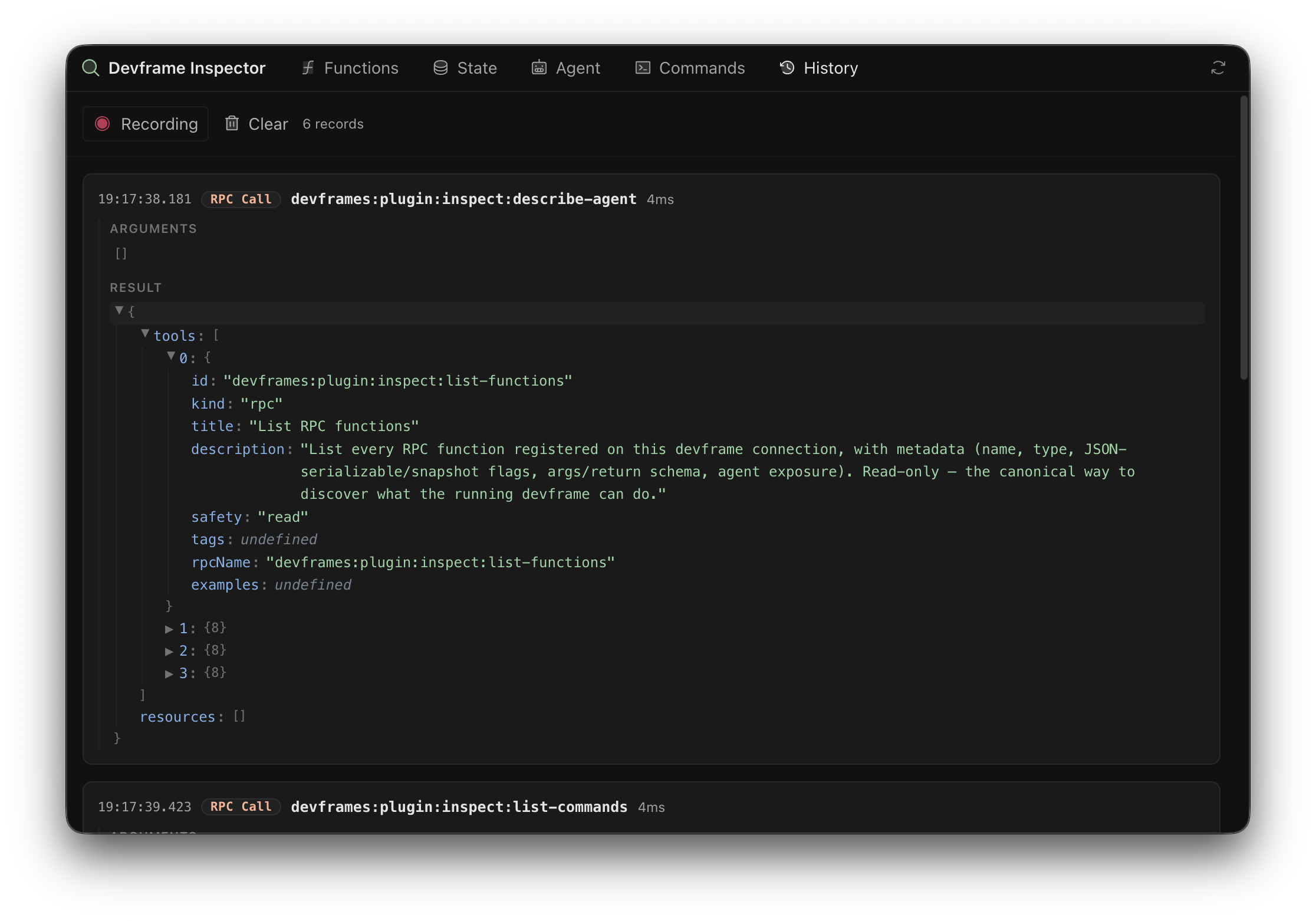Expand tools item 1

[169, 629]
